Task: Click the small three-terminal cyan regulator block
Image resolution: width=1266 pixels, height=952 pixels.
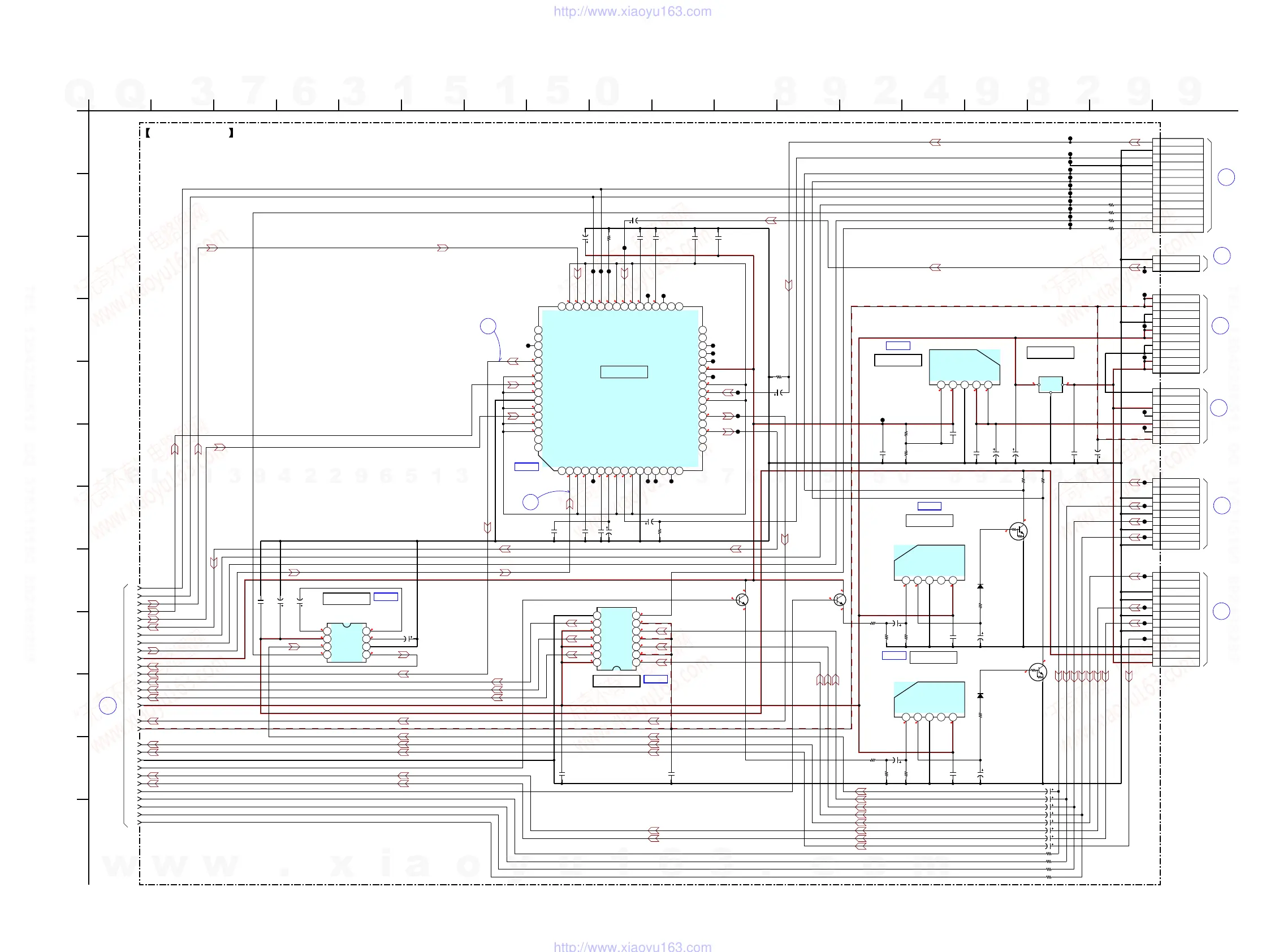Action: 1050,384
